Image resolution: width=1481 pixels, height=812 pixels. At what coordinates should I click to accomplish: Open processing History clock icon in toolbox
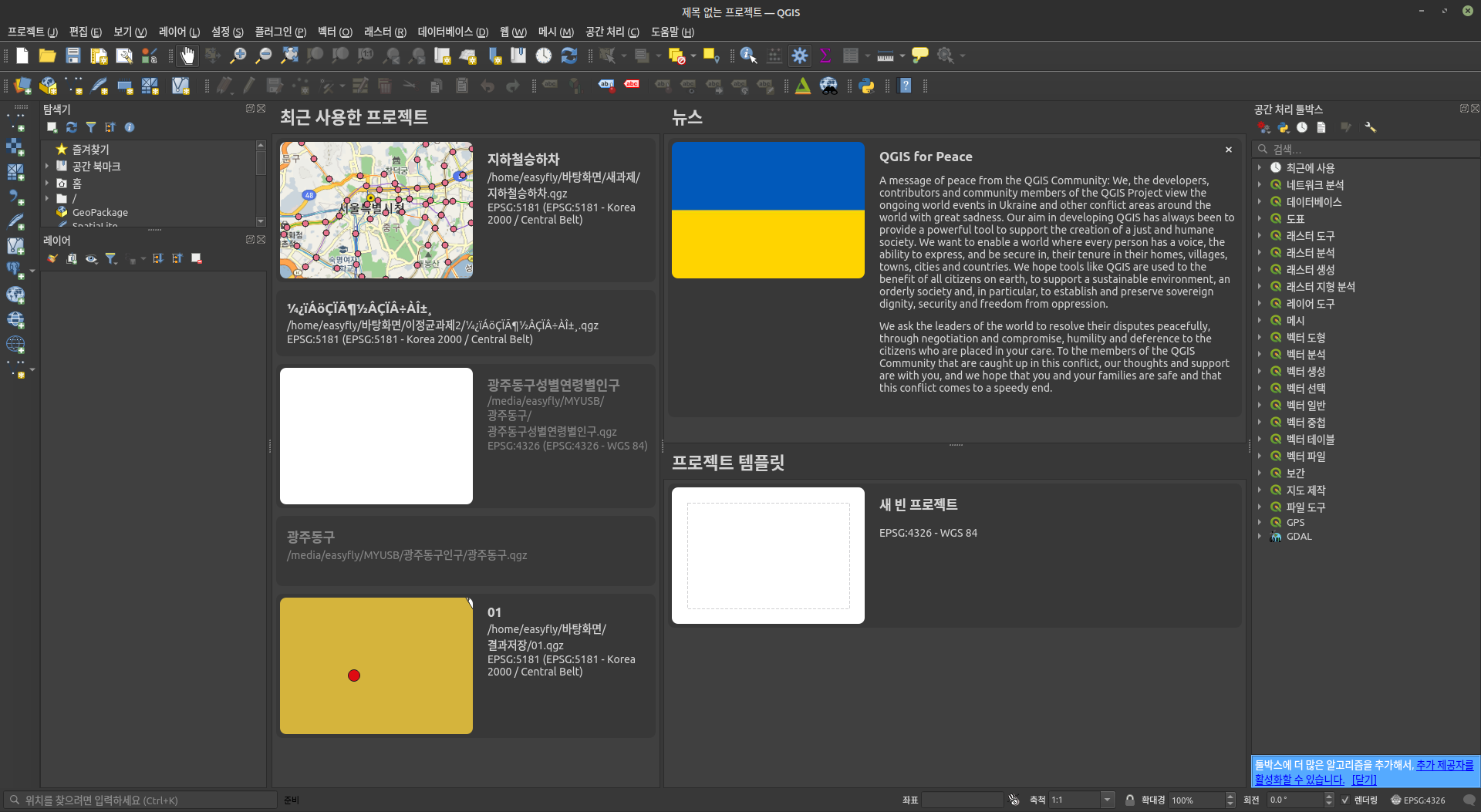(1302, 127)
